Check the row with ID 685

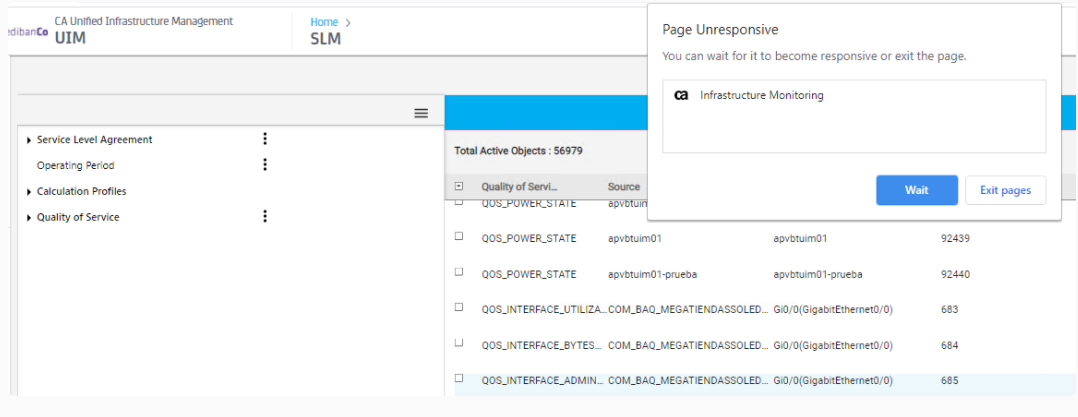click(459, 377)
